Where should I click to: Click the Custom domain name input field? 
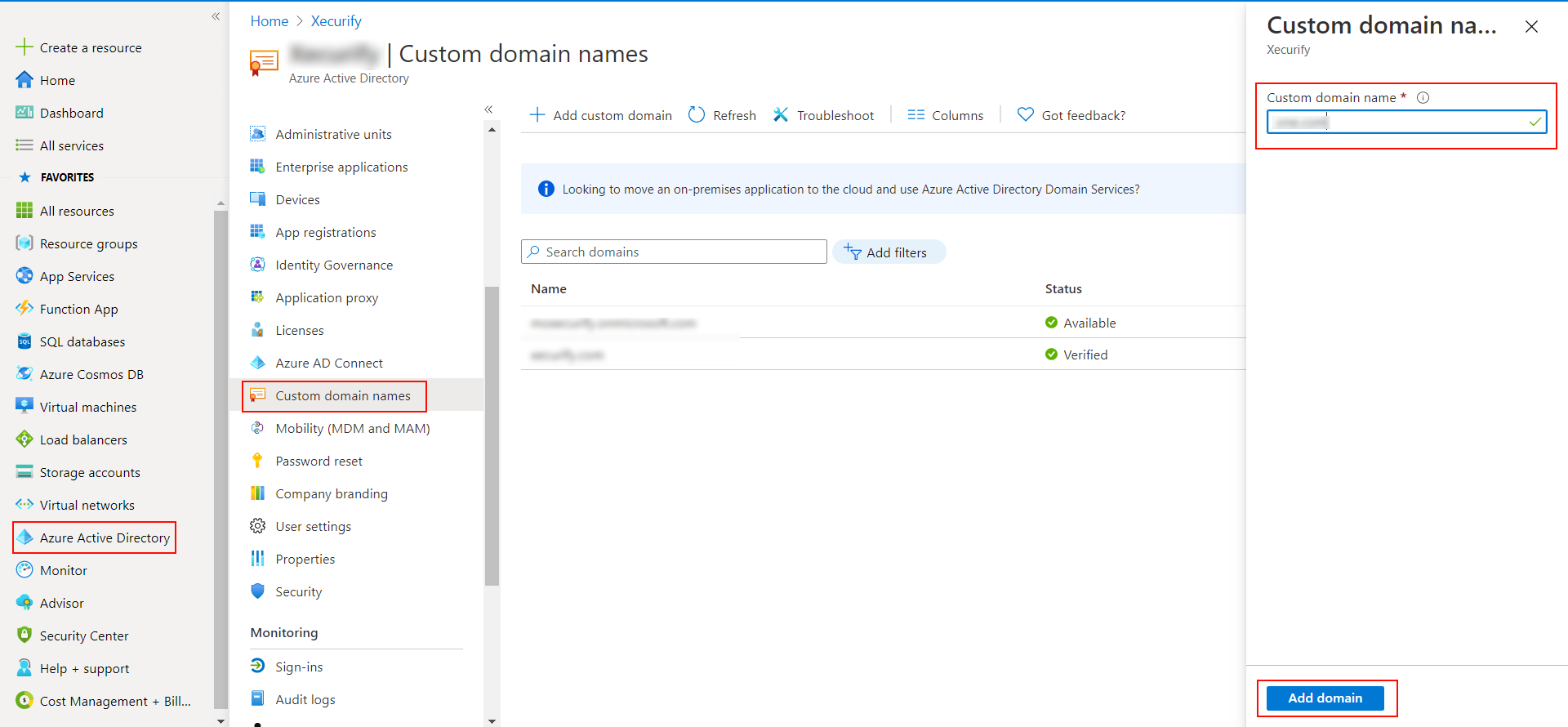click(1406, 122)
